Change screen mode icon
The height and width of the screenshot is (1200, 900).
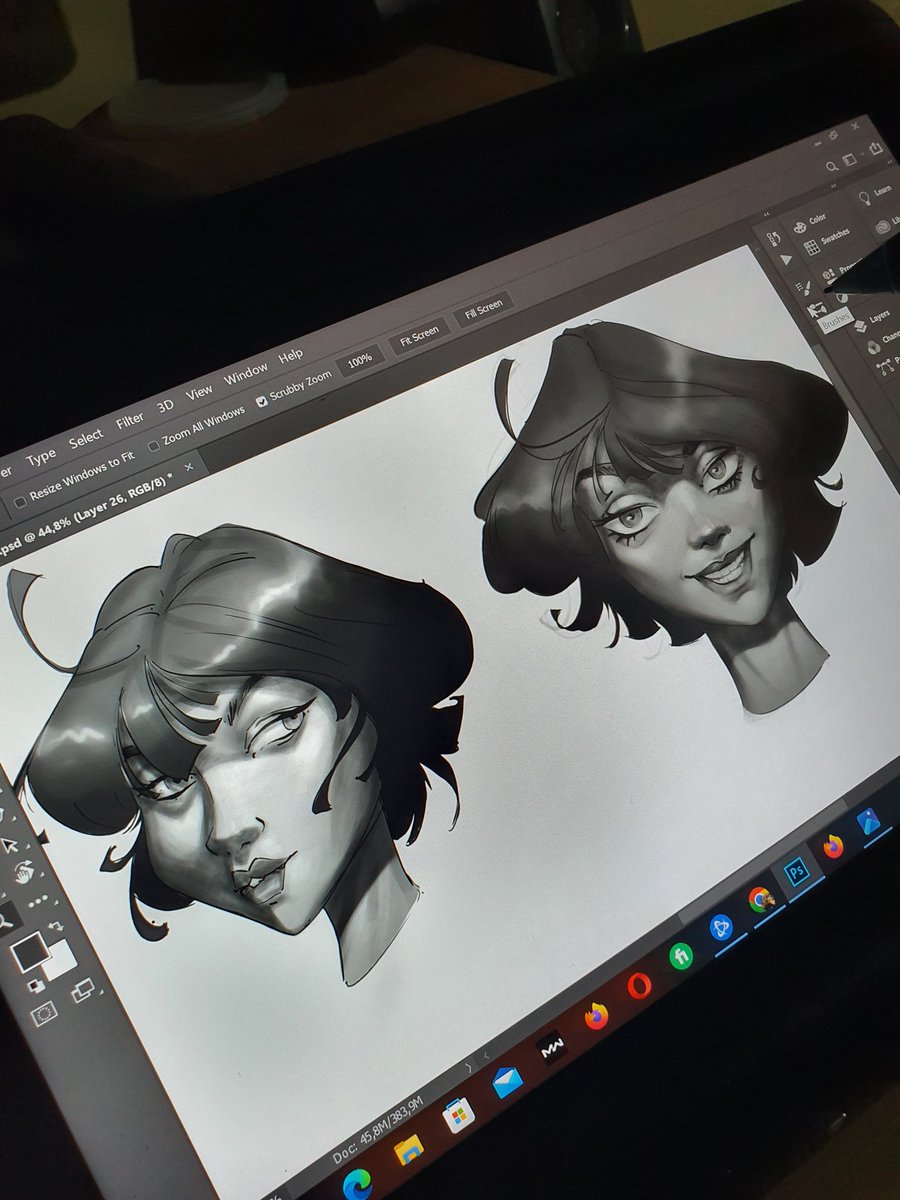tap(82, 991)
